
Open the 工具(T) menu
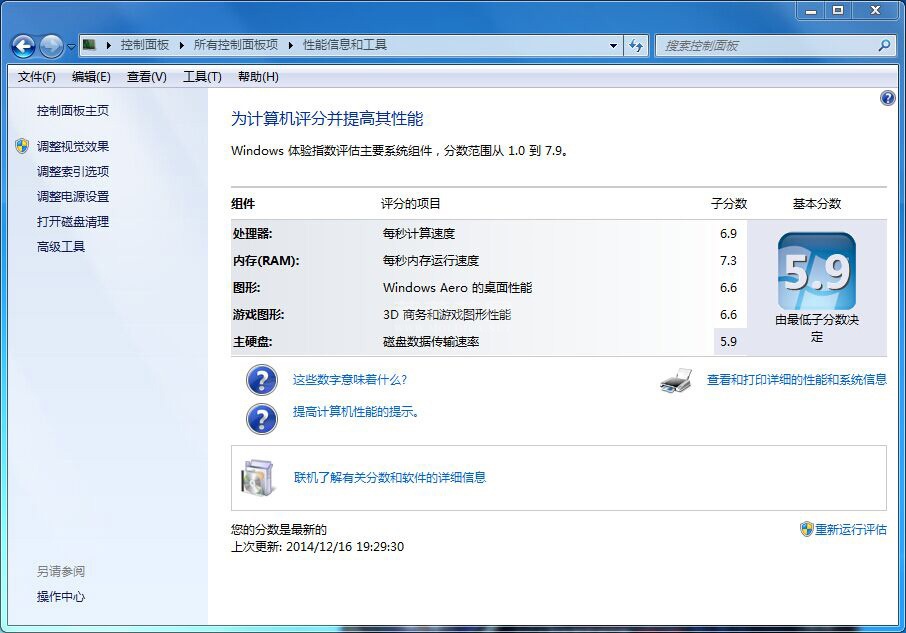tap(202, 77)
